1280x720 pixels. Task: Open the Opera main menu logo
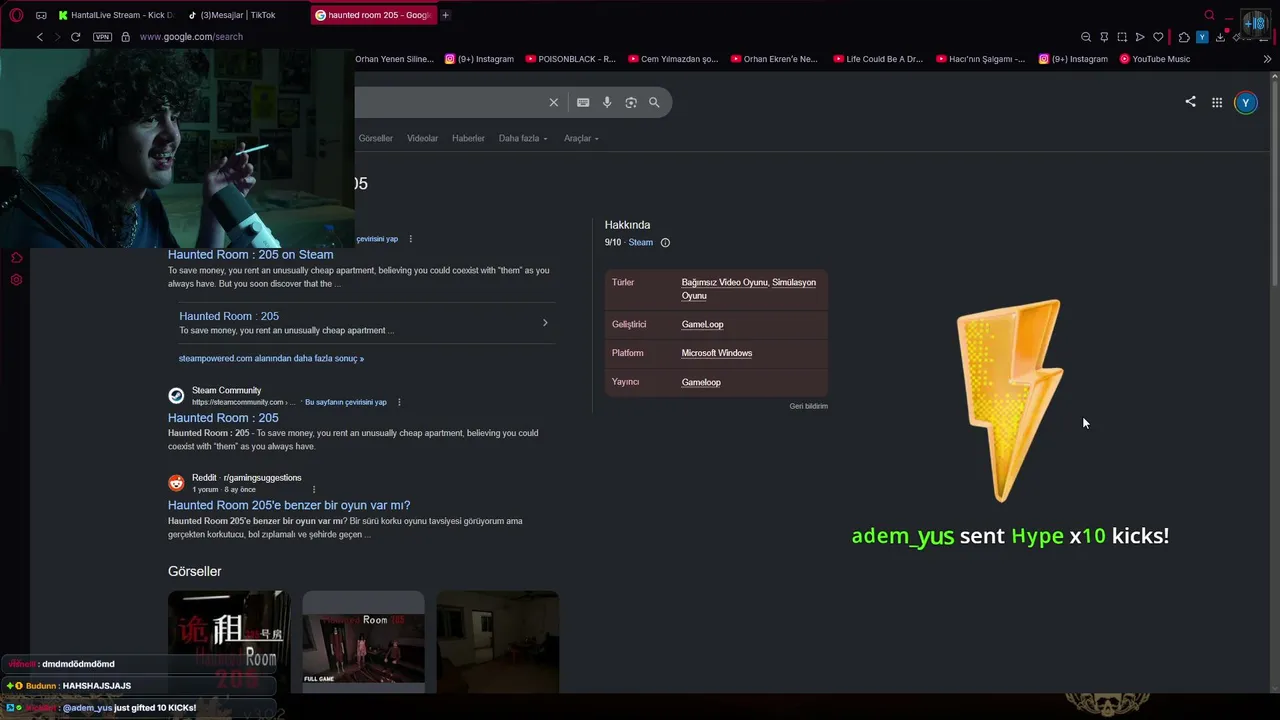16,15
